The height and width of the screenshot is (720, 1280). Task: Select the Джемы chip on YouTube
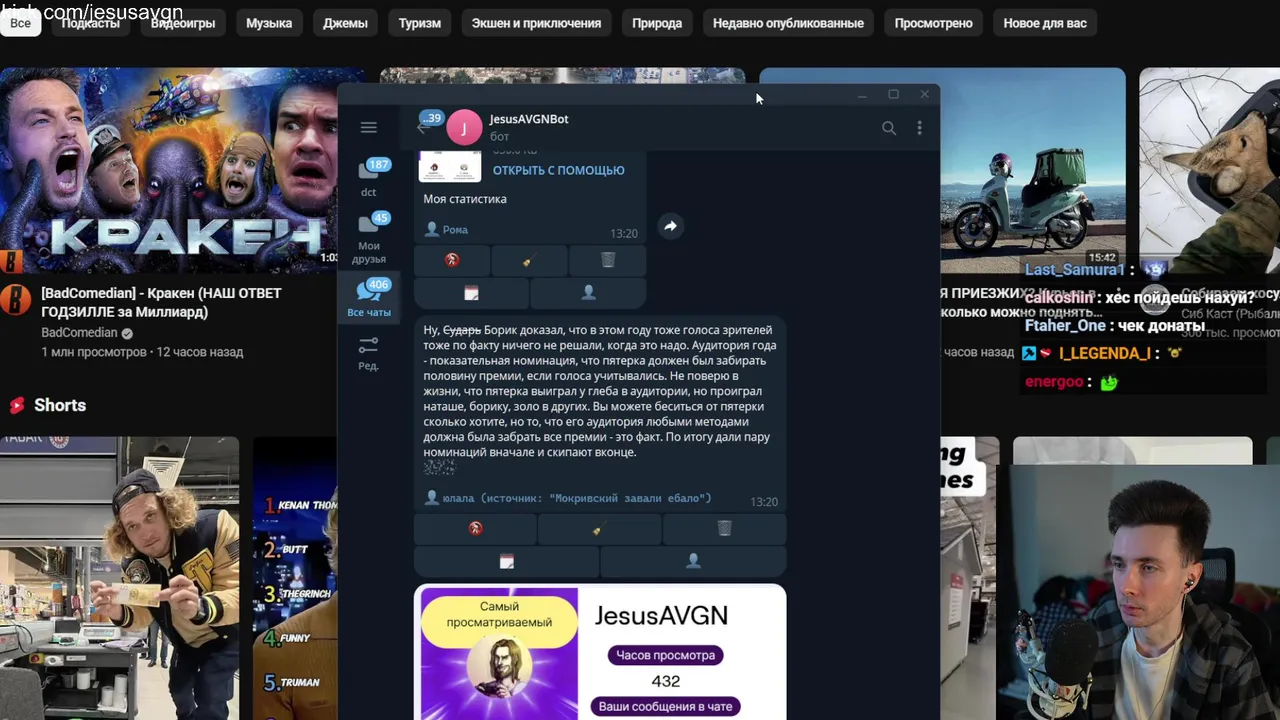pos(345,23)
